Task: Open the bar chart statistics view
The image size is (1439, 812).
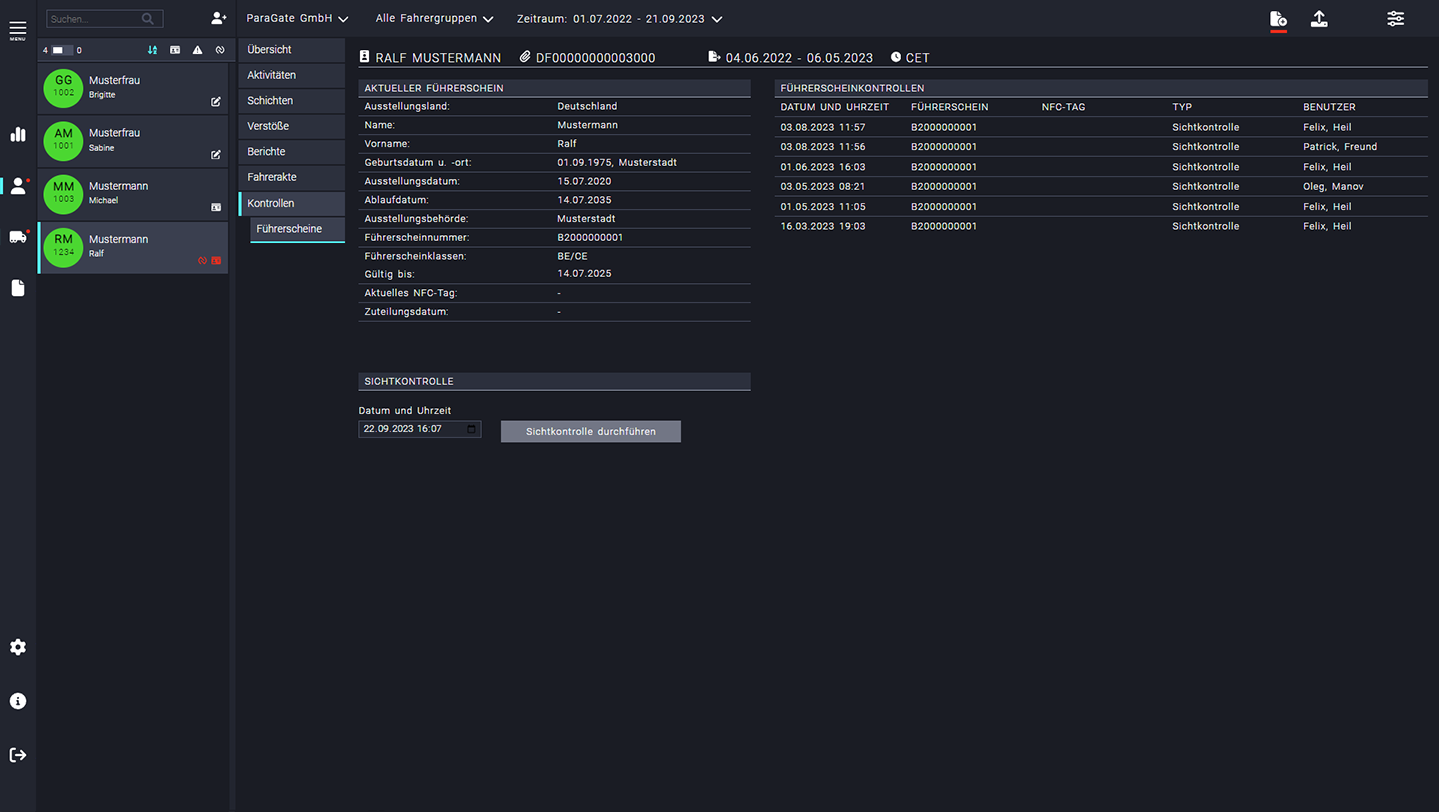Action: click(18, 134)
